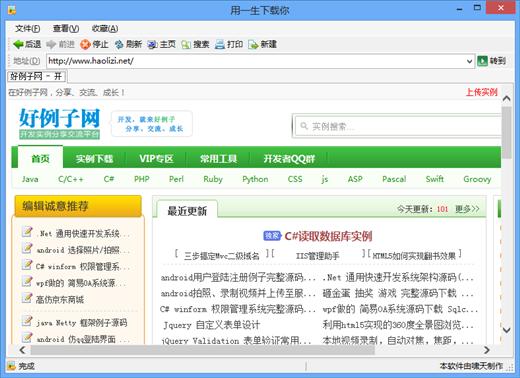Screen dimensions: 520x378
Task: Click the horizontal scrollbar right arrow
Action: 487,350
